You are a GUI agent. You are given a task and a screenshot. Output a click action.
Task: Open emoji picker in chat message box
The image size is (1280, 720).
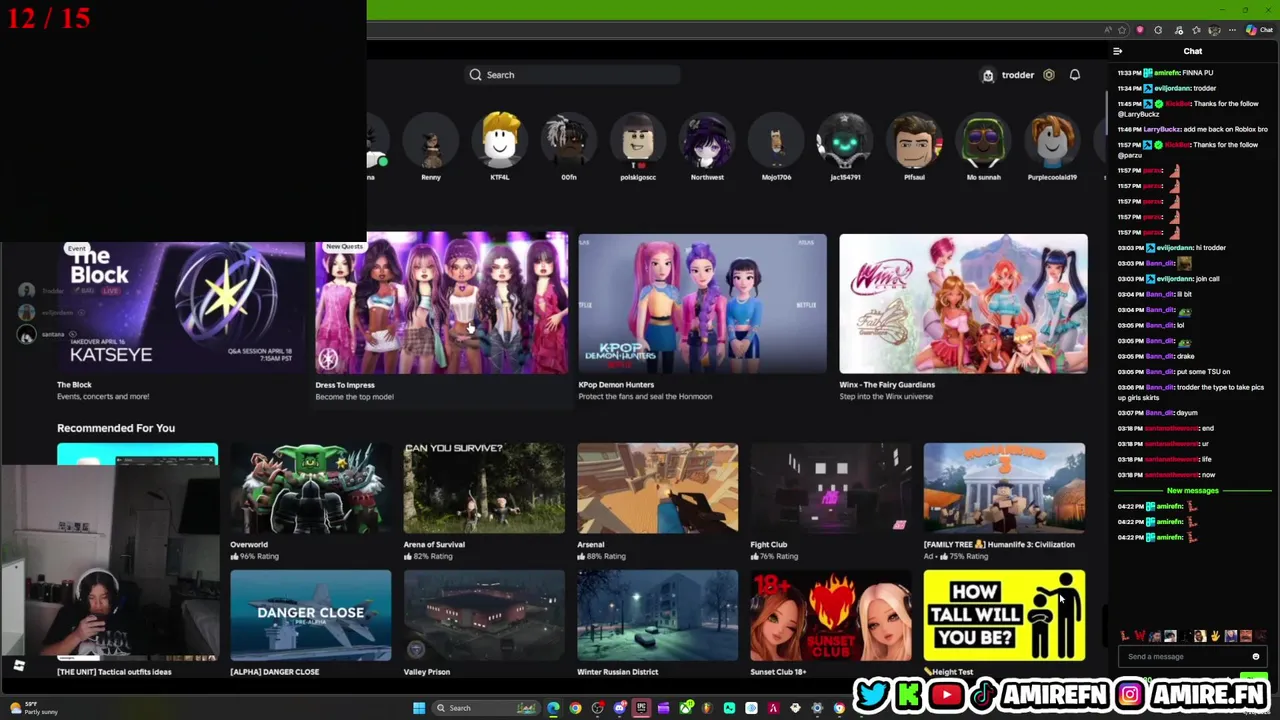click(x=1256, y=657)
